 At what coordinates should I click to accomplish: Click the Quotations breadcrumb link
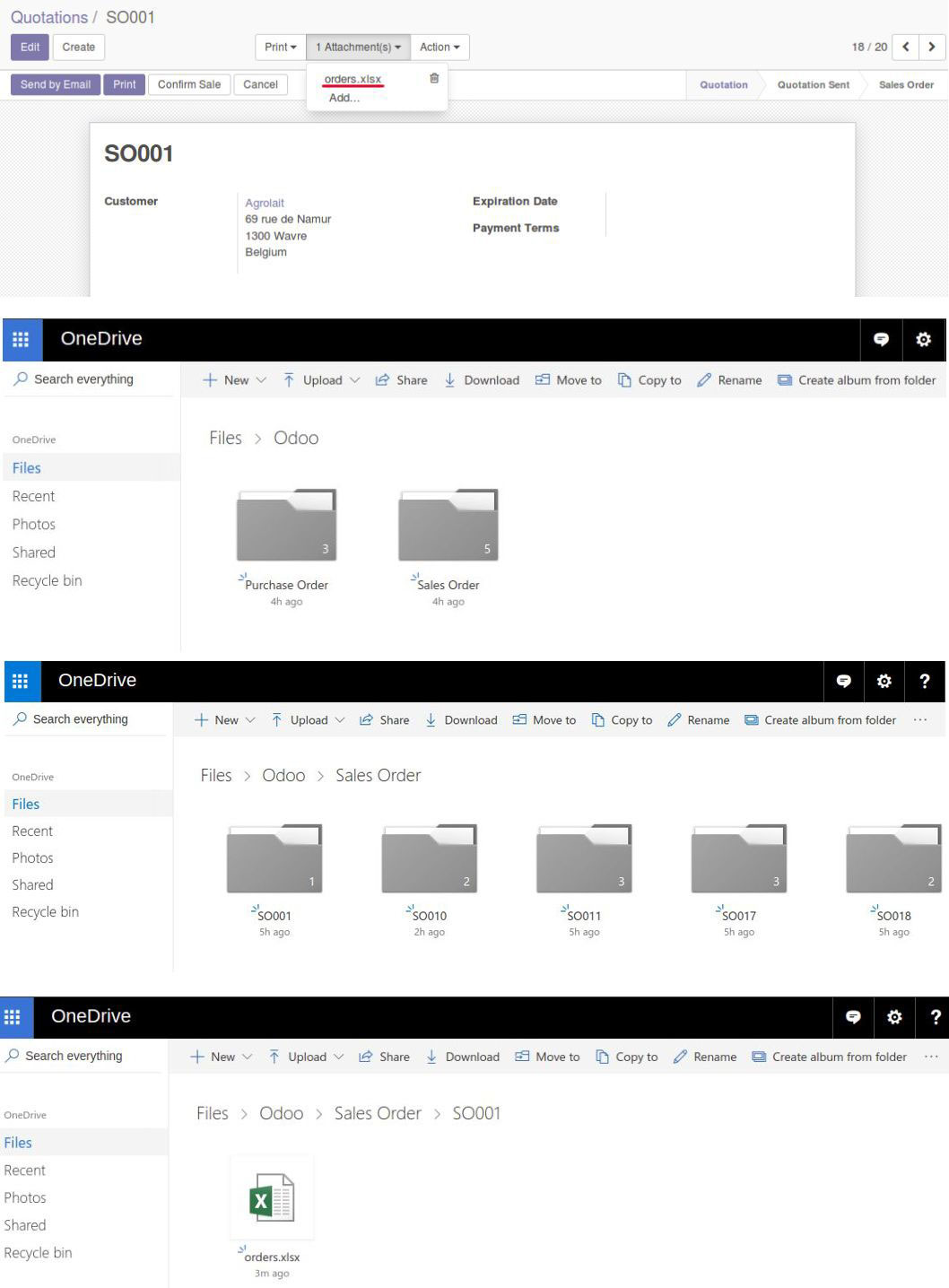coord(48,17)
